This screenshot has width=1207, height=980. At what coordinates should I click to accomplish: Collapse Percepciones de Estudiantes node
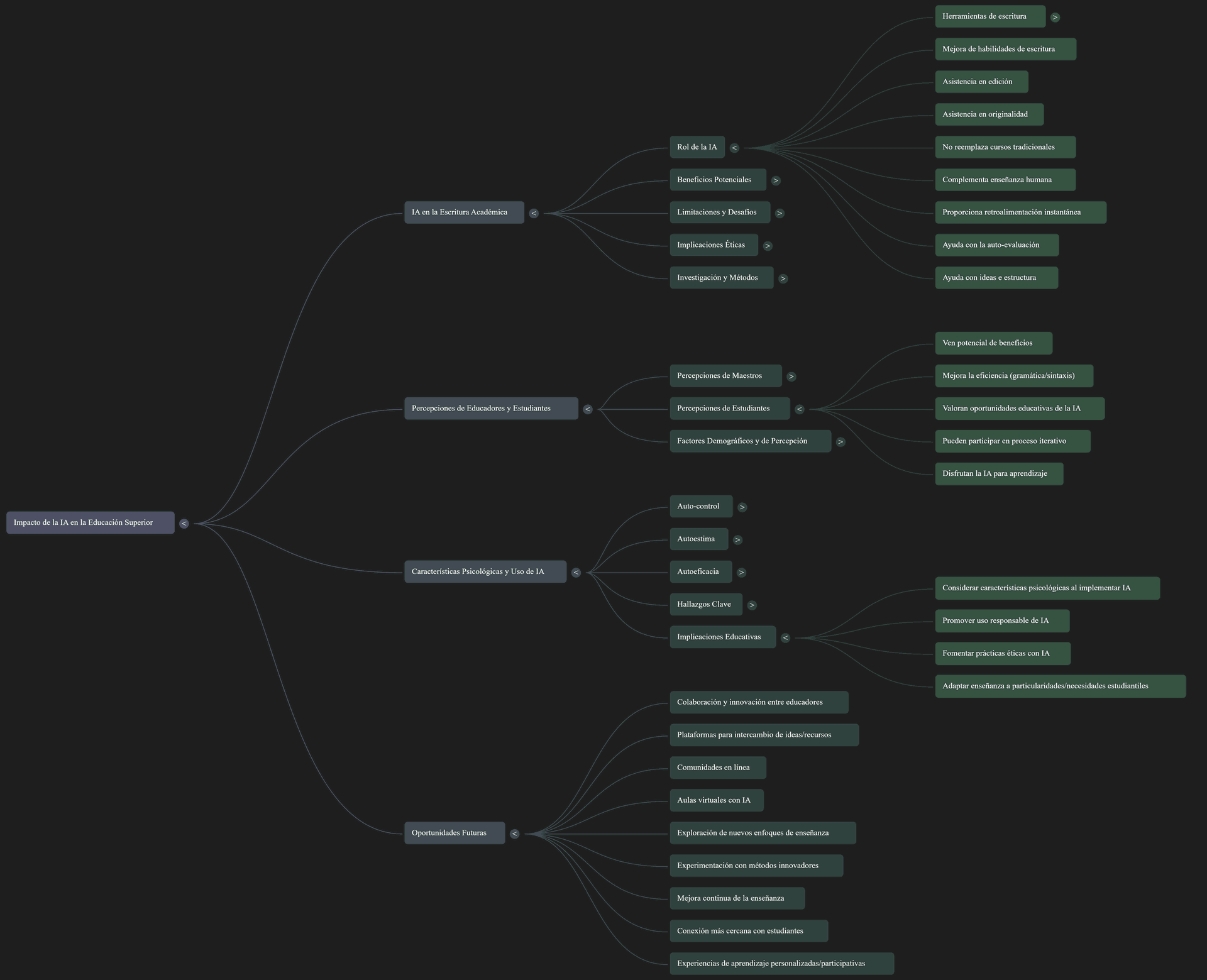tap(800, 409)
